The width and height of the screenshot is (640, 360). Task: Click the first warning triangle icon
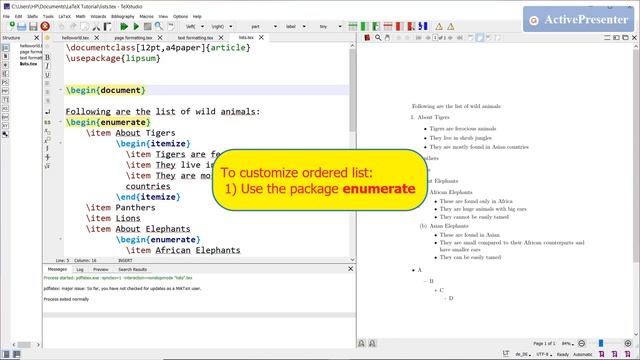(439, 27)
